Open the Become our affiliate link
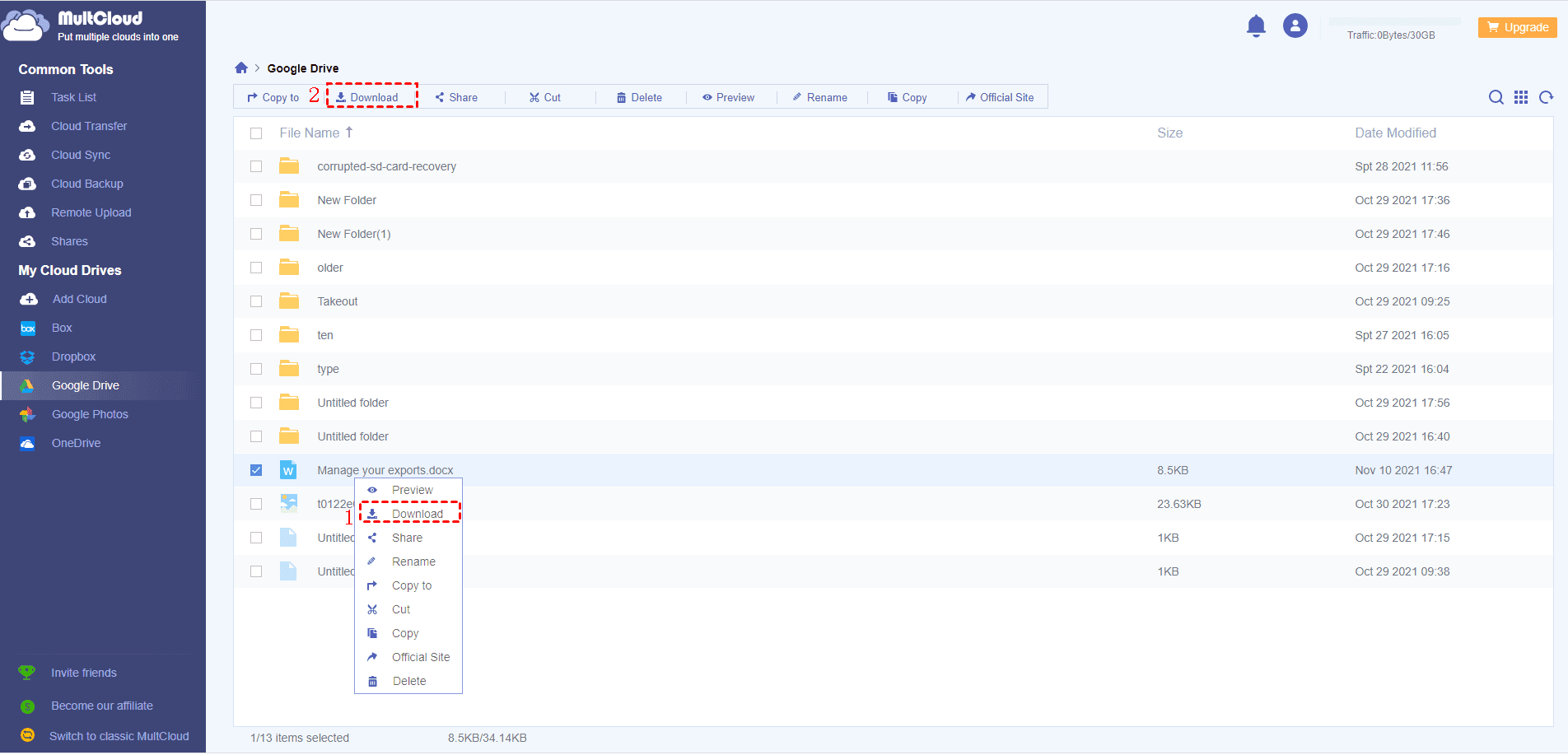The height and width of the screenshot is (755, 1568). point(102,706)
